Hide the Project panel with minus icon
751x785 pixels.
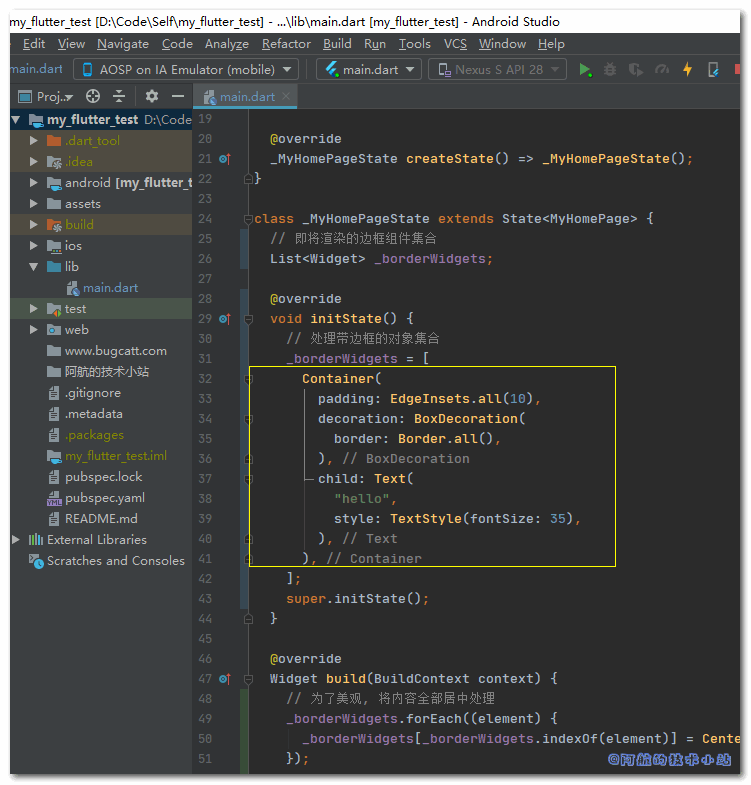point(177,97)
